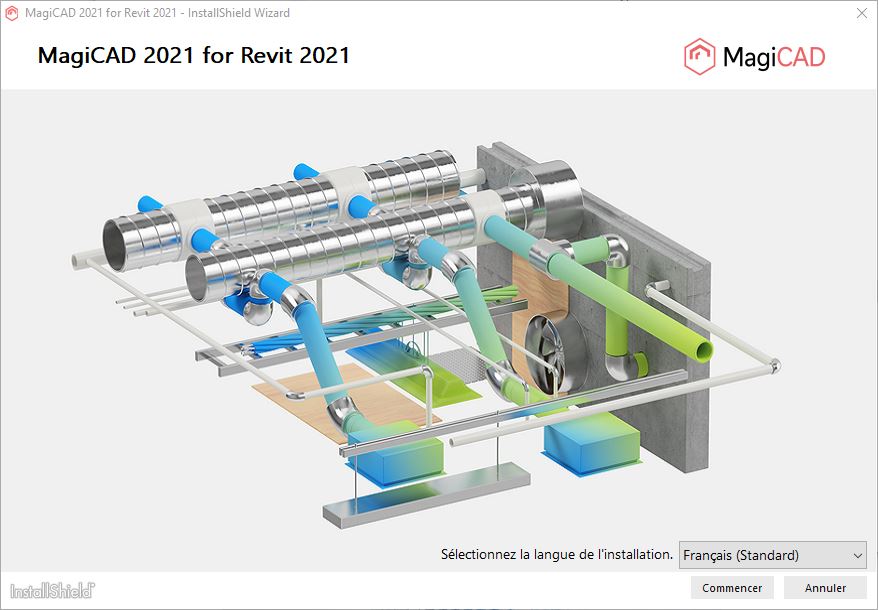Viewport: 878px width, 610px height.
Task: Click the MagiCAD 2021 for Revit 2021 heading
Action: click(x=193, y=56)
